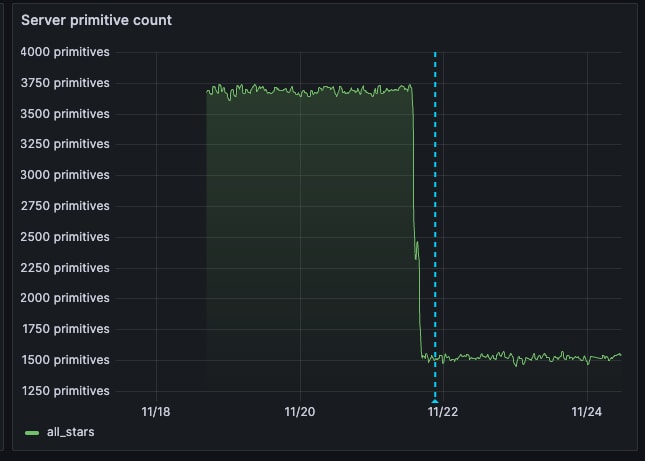
Task: Select the 3000 primitives y-axis label
Action: click(x=64, y=175)
